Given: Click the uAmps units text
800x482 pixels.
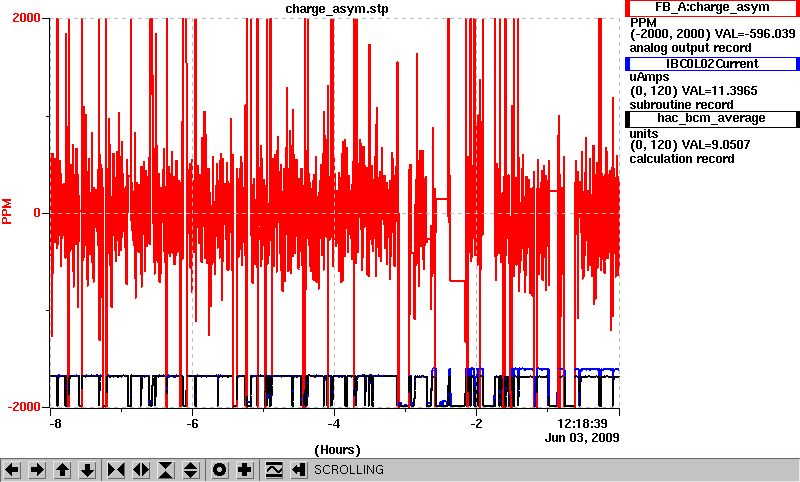Looking at the screenshot, I should click(x=649, y=77).
